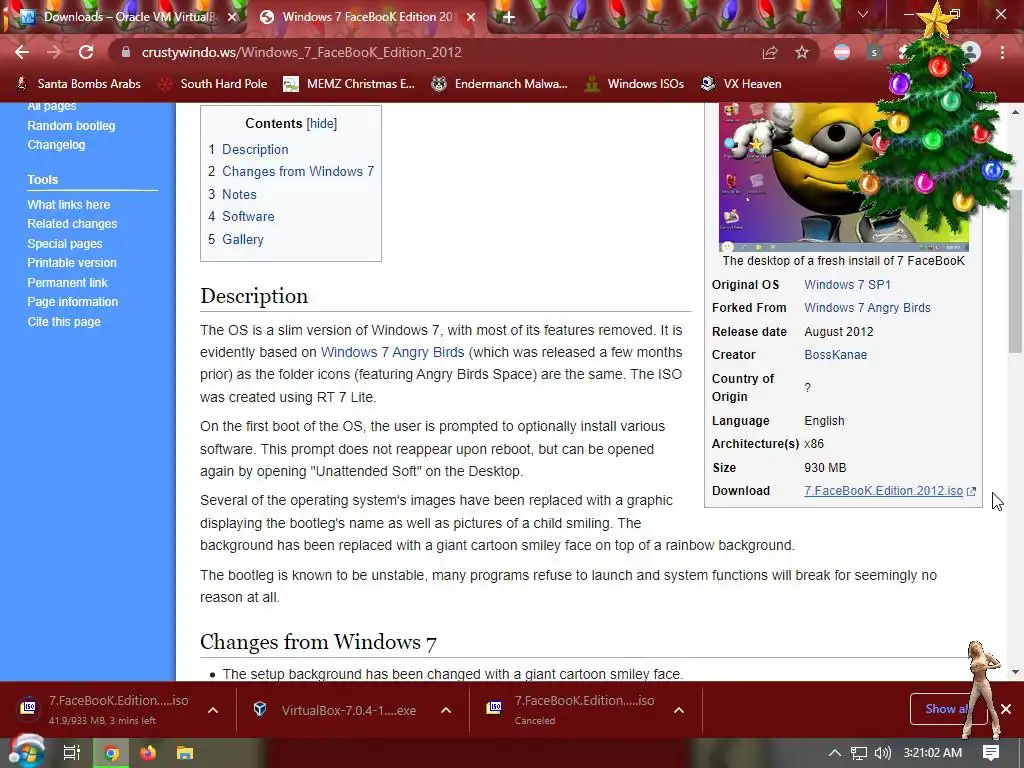Close the downloads bar
The width and height of the screenshot is (1024, 768).
click(x=1006, y=709)
